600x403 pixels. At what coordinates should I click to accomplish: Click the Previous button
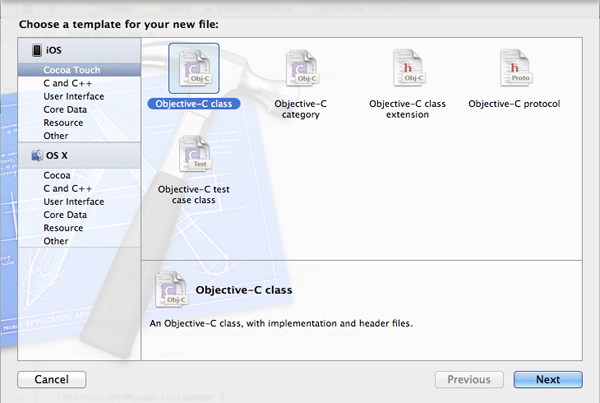coord(469,379)
